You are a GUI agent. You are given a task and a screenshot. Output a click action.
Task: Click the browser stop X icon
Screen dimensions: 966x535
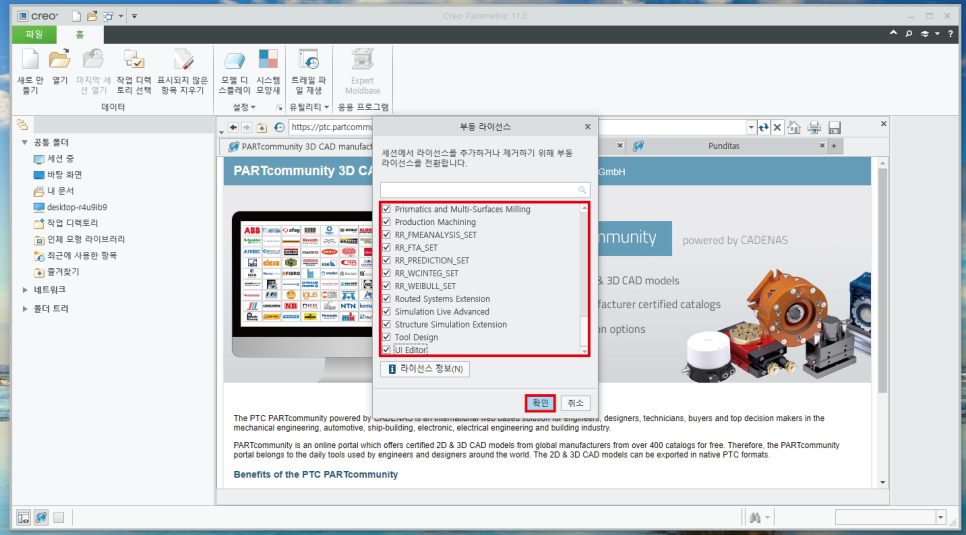tap(777, 128)
